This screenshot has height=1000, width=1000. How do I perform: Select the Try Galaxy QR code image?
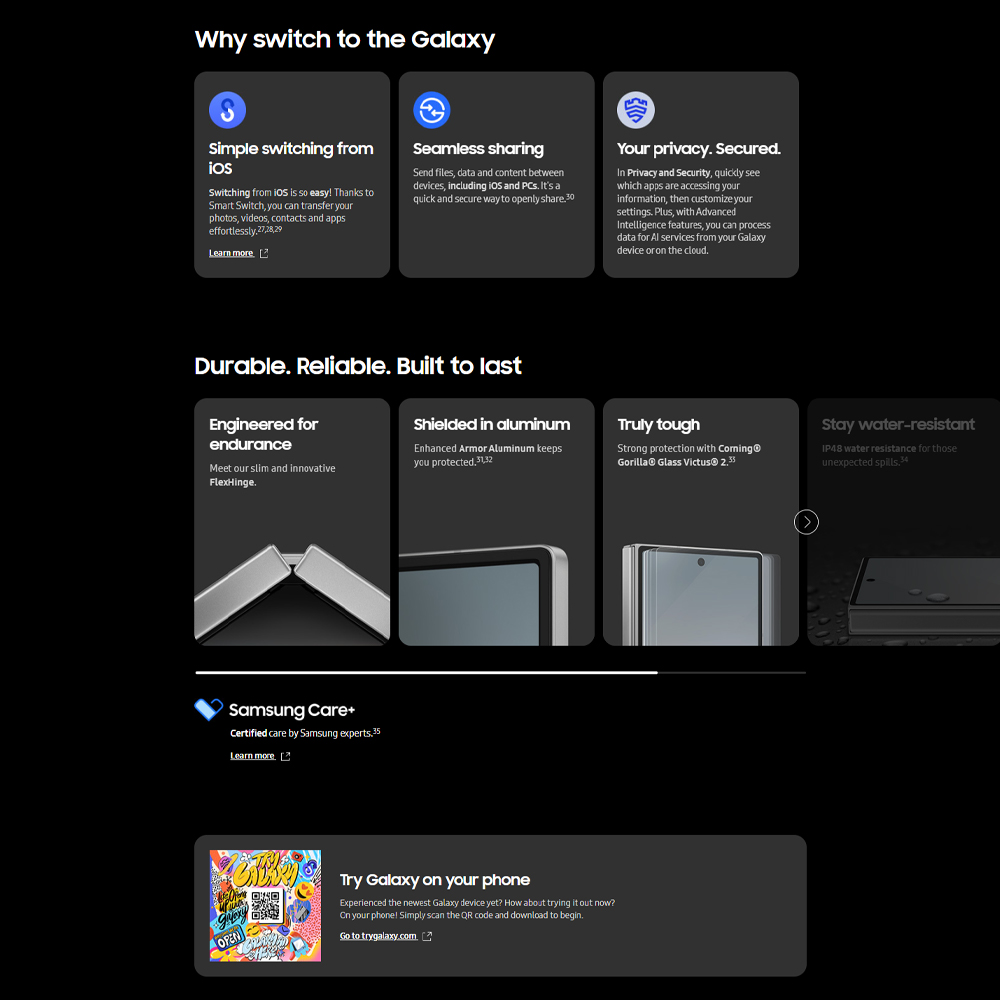(x=265, y=906)
